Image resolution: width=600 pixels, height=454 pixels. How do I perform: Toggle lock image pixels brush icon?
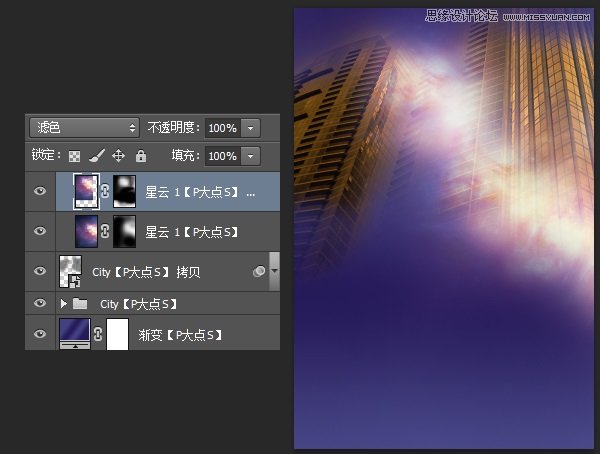(x=97, y=155)
